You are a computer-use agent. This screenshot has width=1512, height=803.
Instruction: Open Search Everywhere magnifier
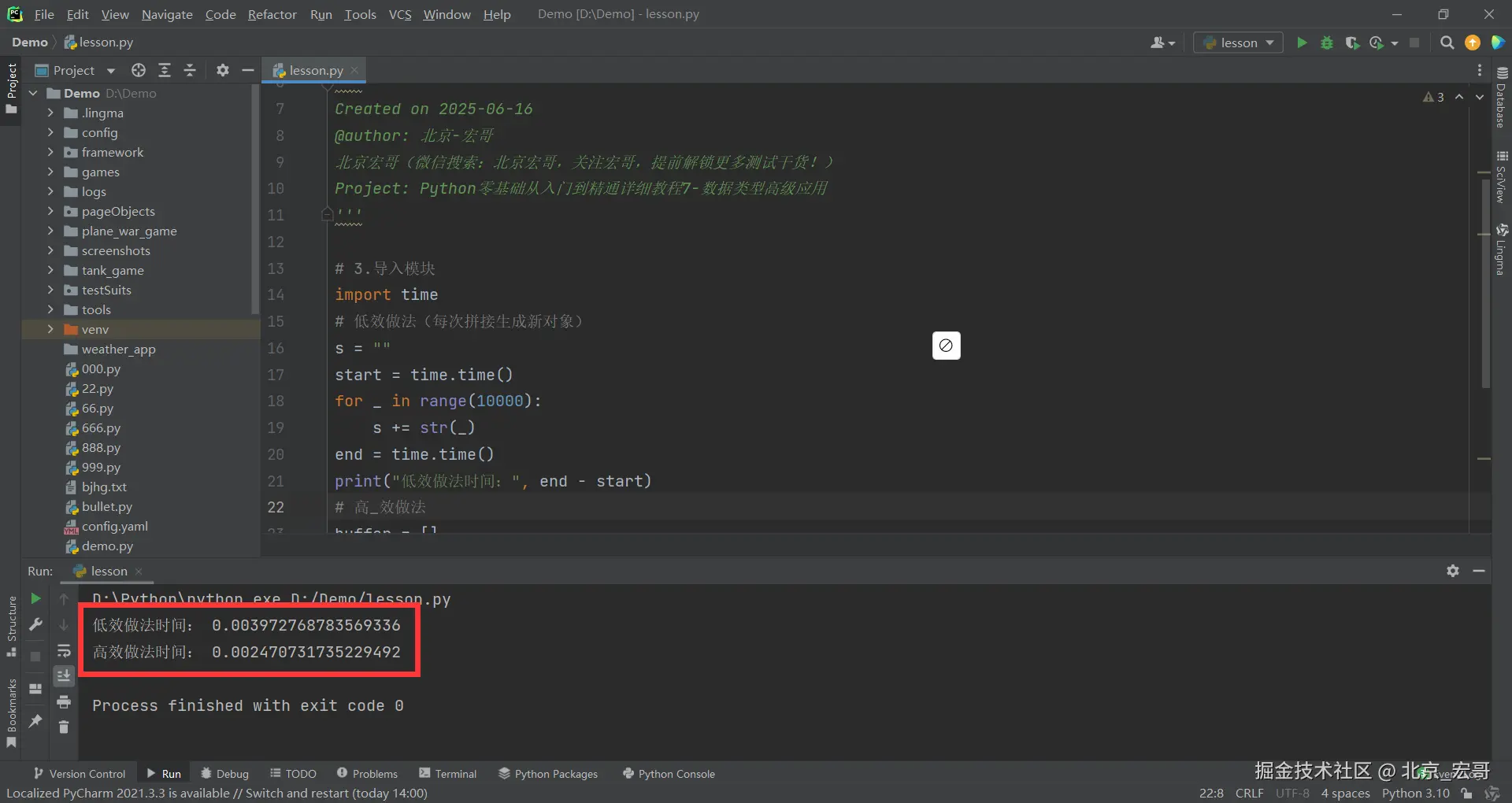1447,43
